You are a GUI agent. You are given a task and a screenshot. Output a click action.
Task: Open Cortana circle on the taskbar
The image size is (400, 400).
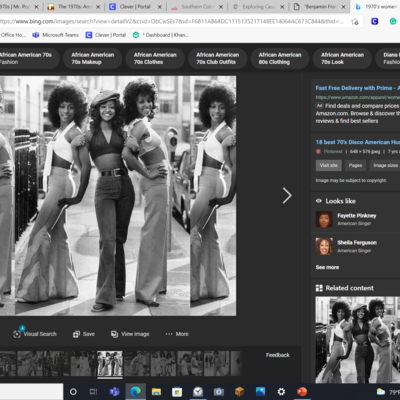73,392
